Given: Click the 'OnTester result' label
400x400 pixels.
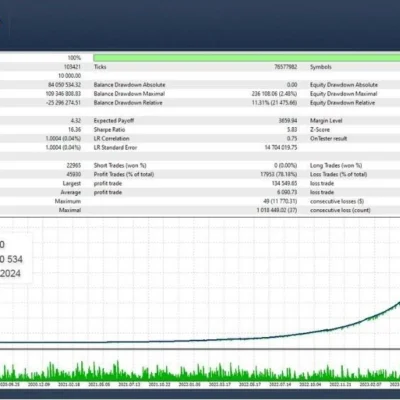Looking at the screenshot, I should click(328, 139).
